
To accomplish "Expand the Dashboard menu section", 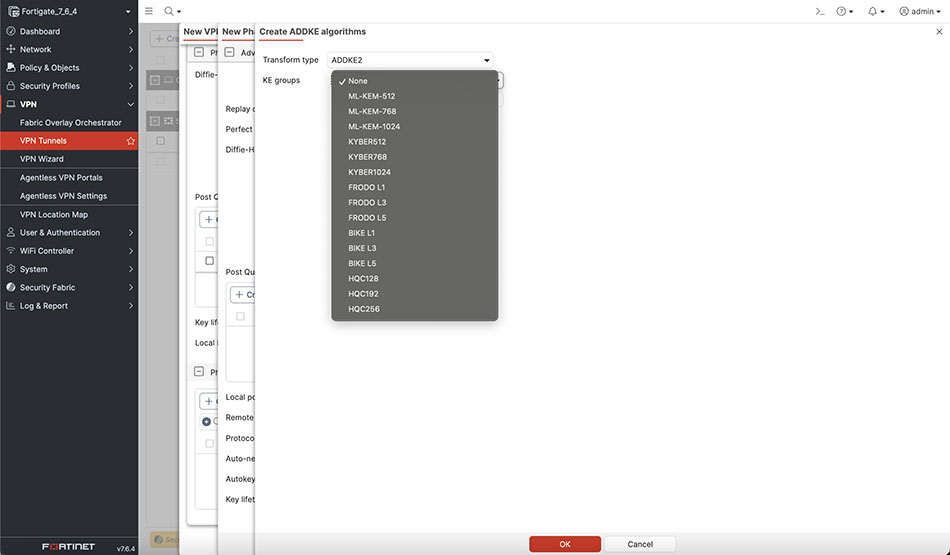I will tap(69, 31).
